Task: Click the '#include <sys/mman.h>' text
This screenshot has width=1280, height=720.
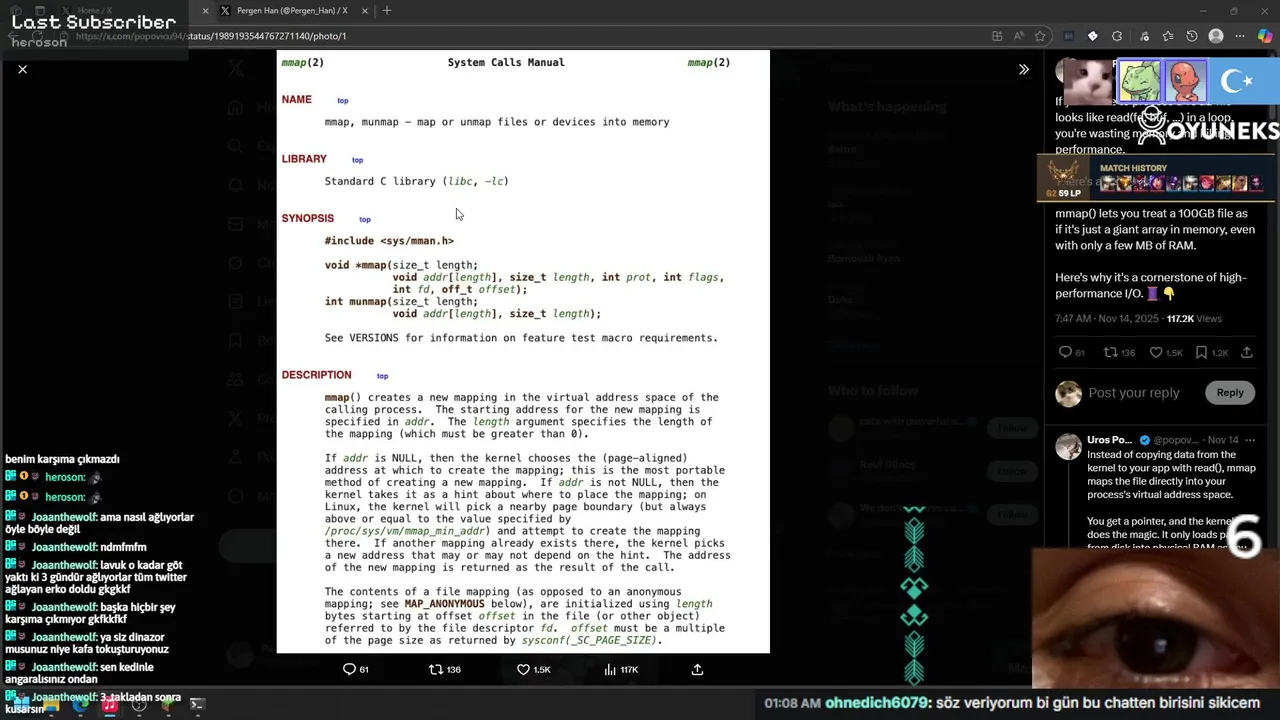Action: coord(389,241)
